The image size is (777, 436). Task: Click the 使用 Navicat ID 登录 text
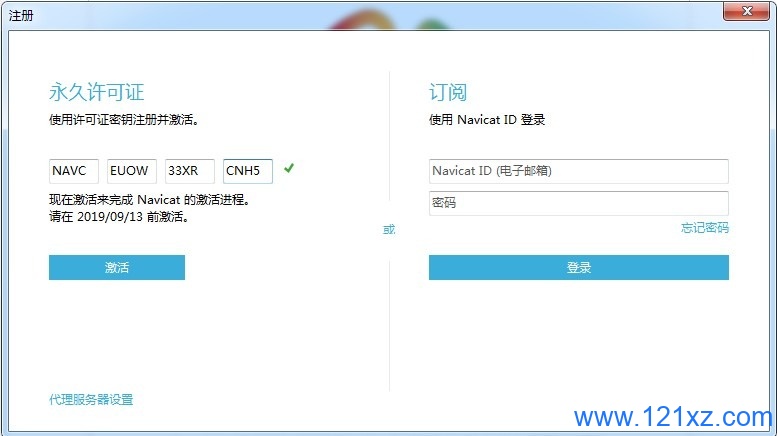click(x=487, y=119)
